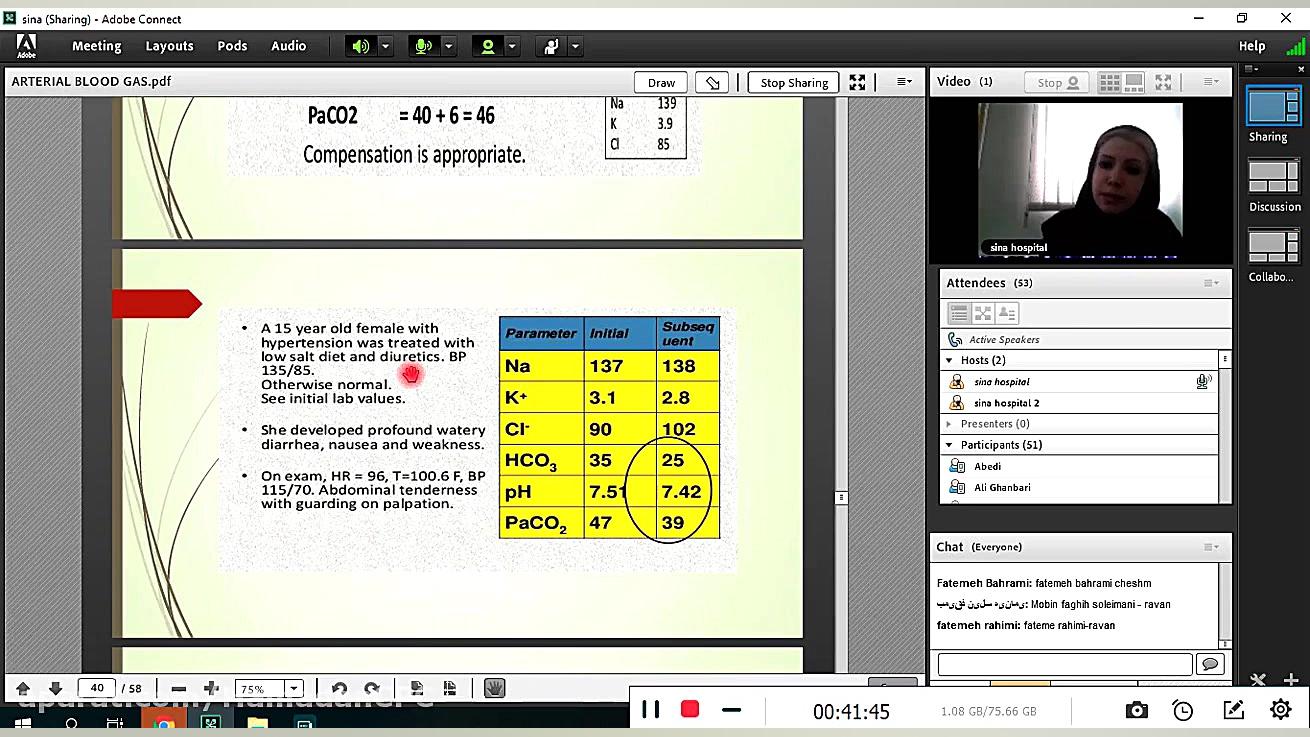Expand the Presenters (0) group

(x=950, y=424)
